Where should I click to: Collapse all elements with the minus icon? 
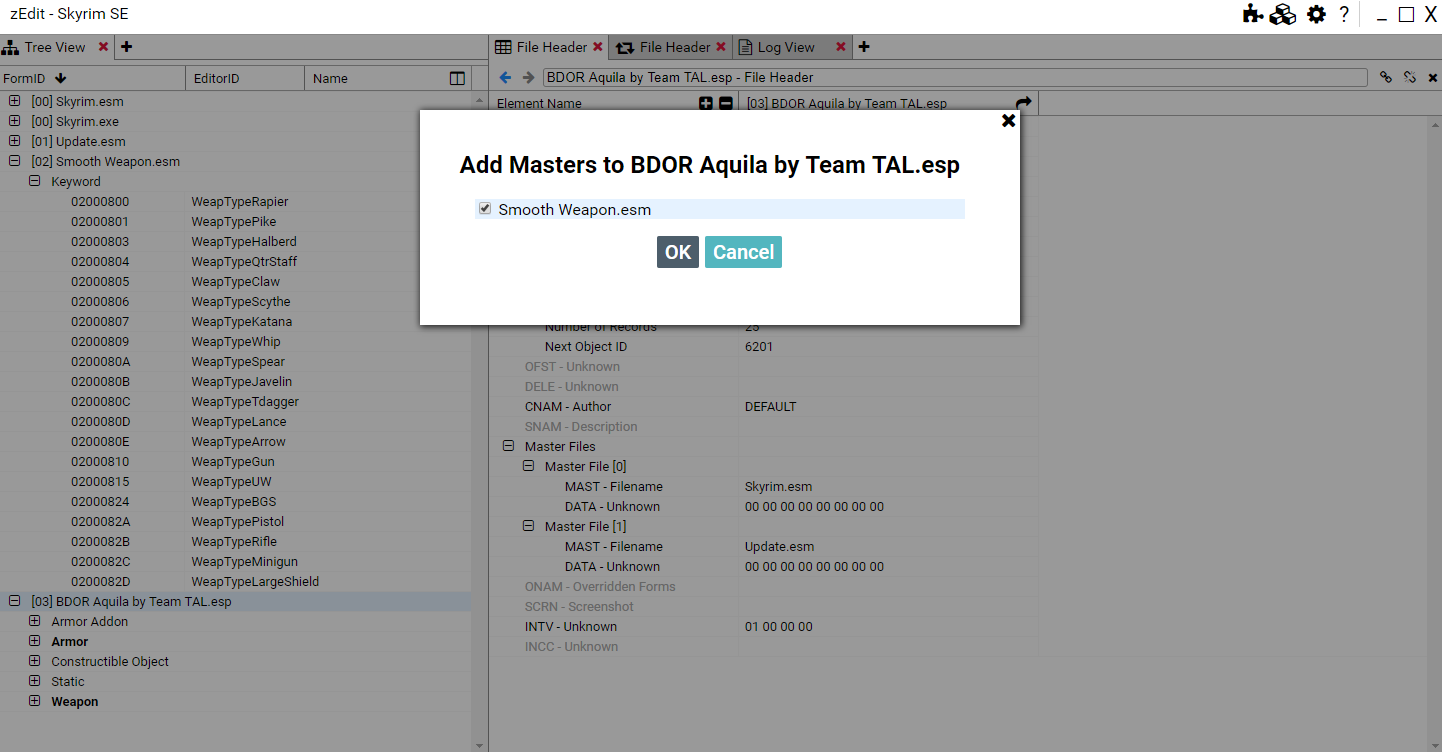[726, 103]
